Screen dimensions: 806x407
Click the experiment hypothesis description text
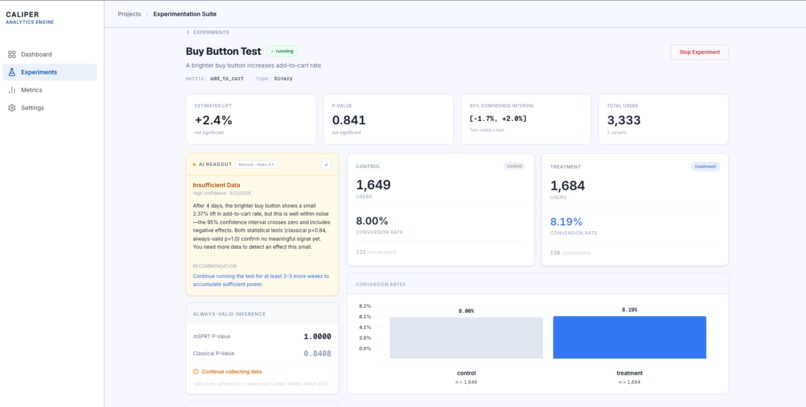pyautogui.click(x=253, y=66)
